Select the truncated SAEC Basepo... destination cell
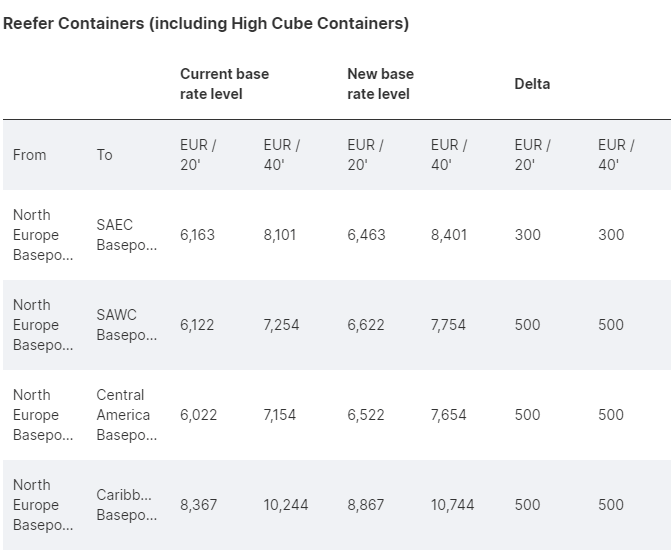The width and height of the screenshot is (671, 551). pyautogui.click(x=126, y=235)
